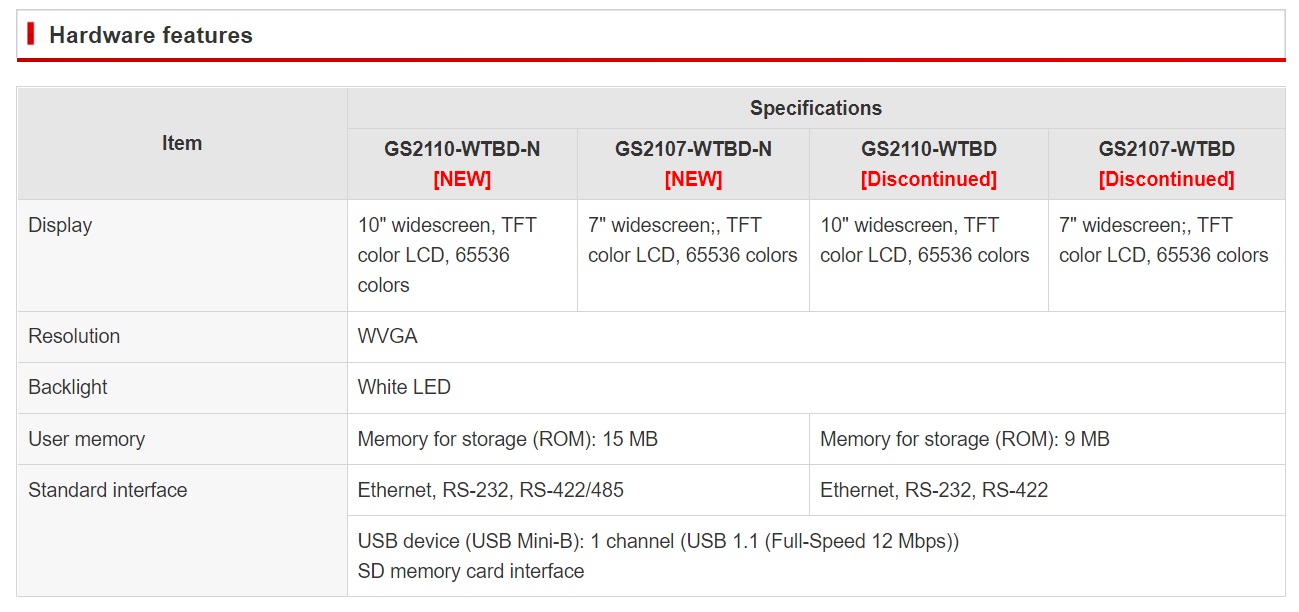Screen dimensions: 1299x612
Task: Click the Backlight row label
Action: (68, 387)
